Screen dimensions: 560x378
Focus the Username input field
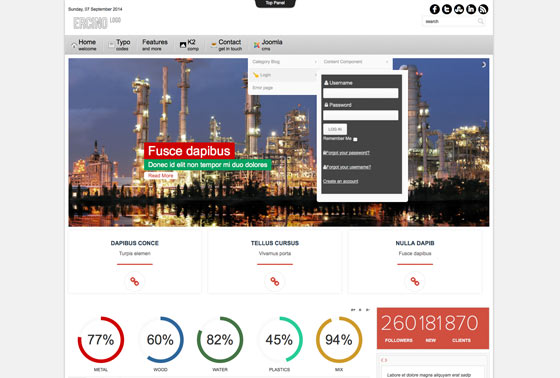(361, 93)
